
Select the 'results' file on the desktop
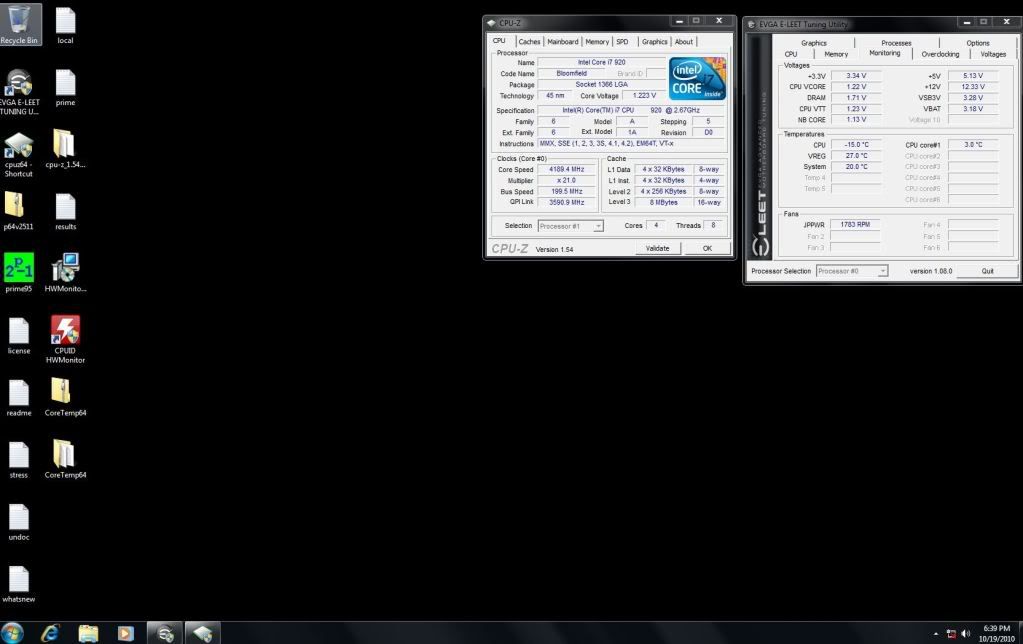pyautogui.click(x=65, y=211)
